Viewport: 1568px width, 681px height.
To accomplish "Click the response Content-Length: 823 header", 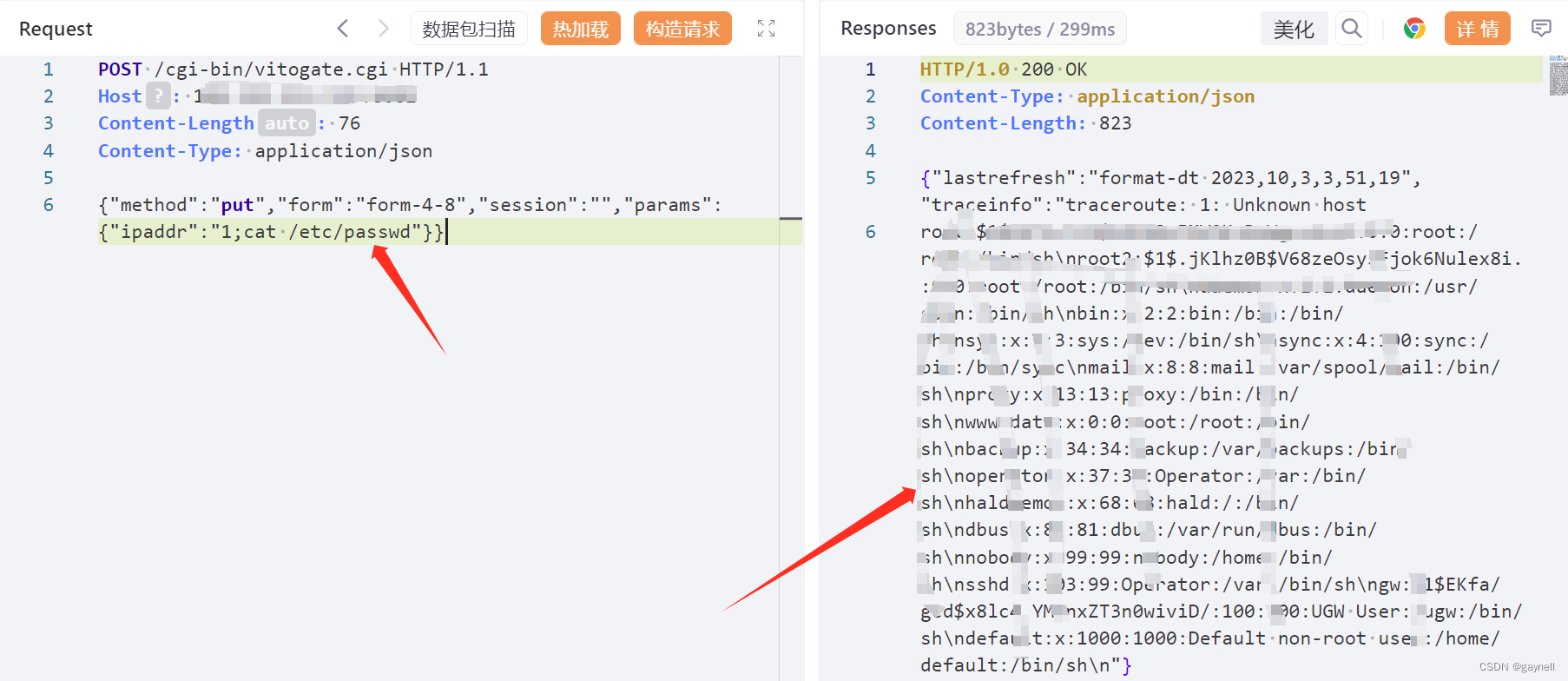I will coord(1025,123).
